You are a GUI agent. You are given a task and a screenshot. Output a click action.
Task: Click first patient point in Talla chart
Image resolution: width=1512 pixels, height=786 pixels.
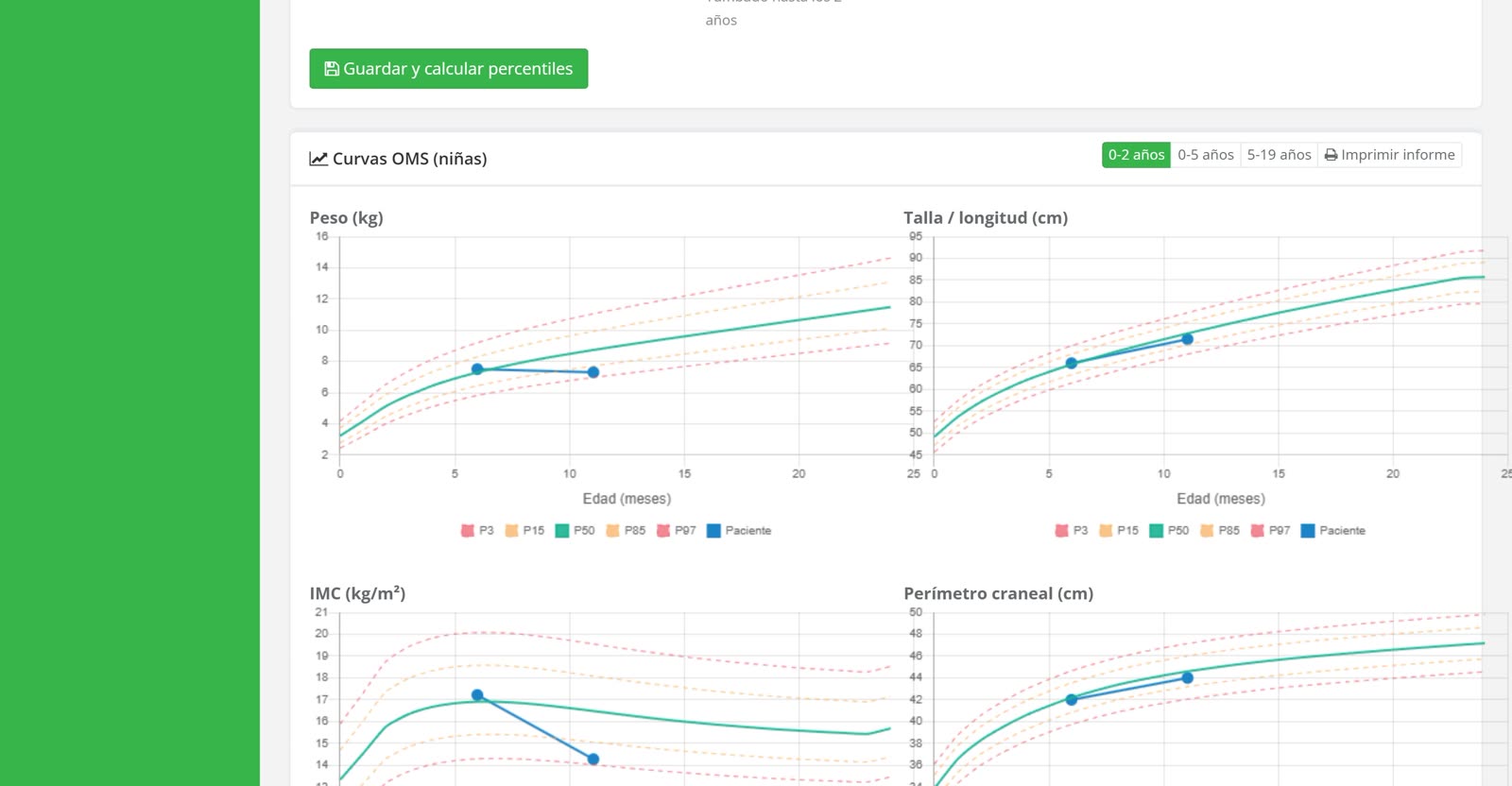tap(1072, 363)
